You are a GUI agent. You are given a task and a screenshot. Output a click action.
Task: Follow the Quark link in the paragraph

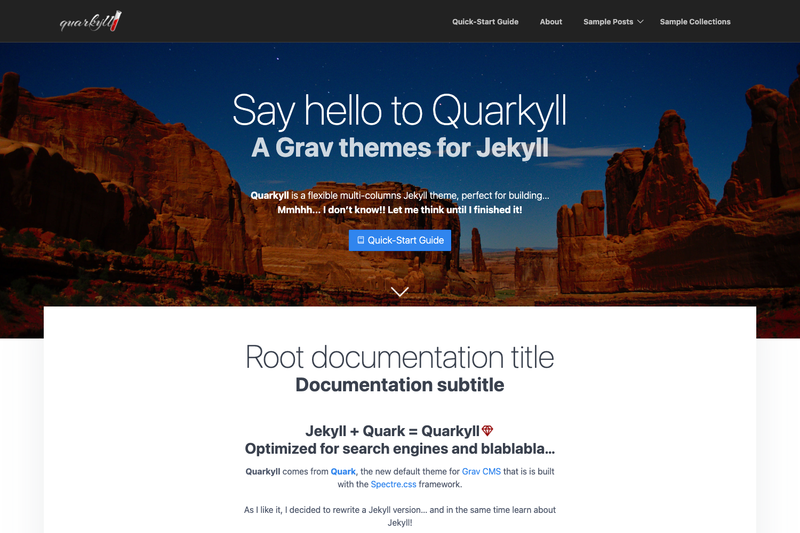click(x=343, y=471)
